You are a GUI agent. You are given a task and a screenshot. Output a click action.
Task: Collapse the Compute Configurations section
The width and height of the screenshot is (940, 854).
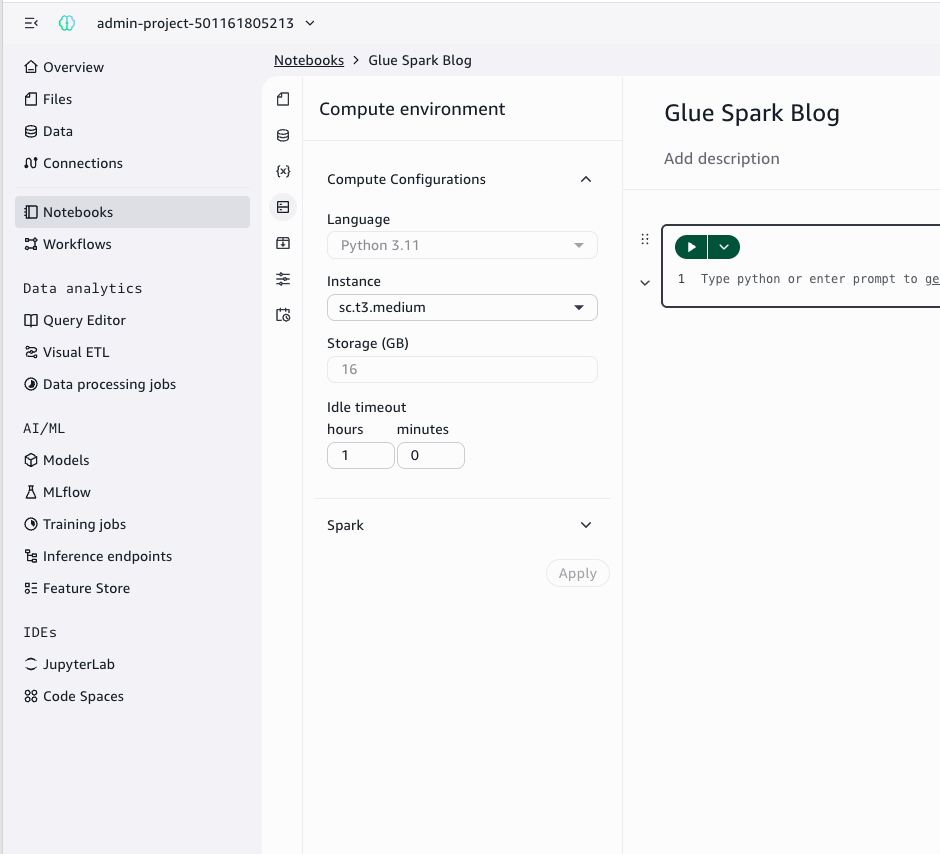[x=586, y=179]
